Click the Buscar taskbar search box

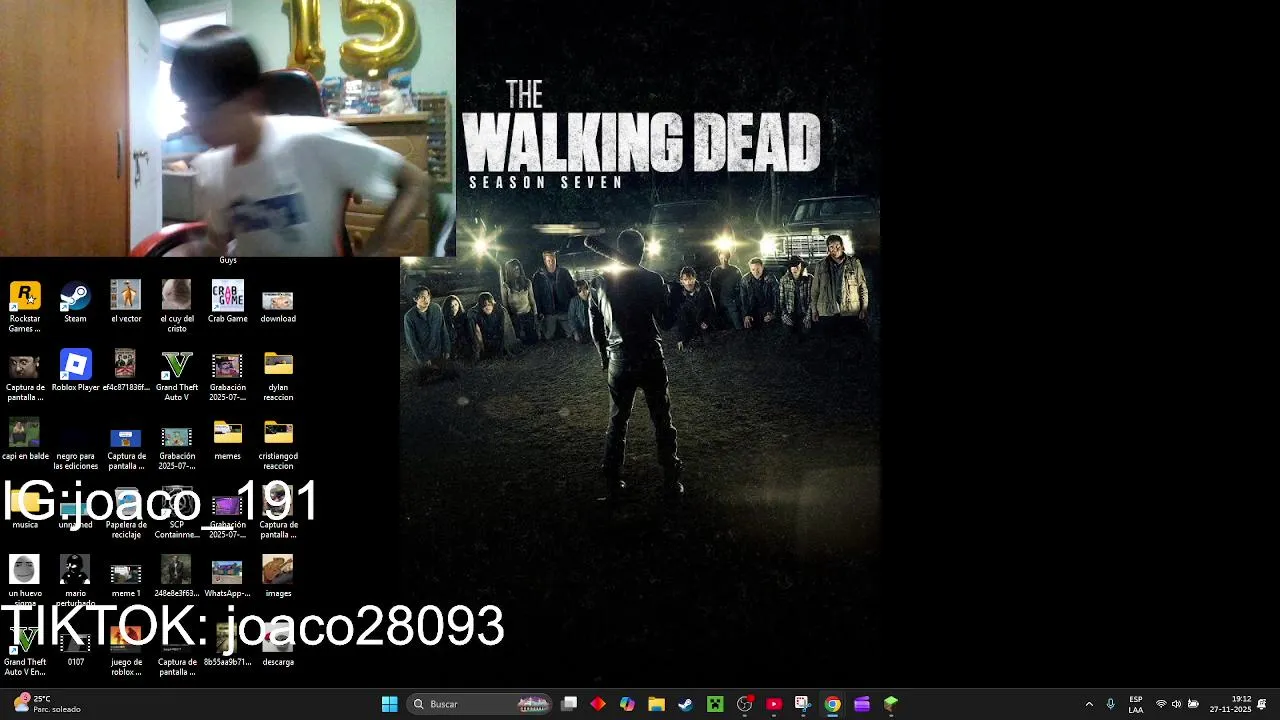481,704
